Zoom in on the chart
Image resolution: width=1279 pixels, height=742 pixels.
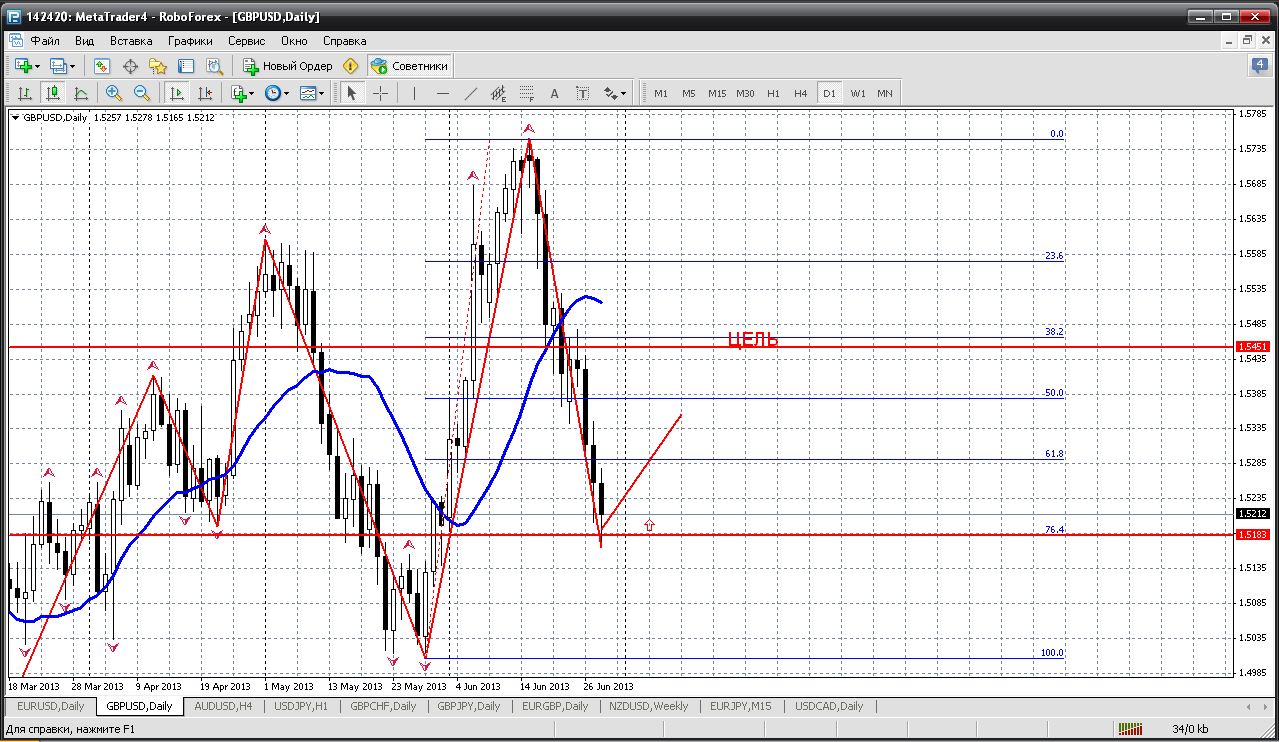pos(114,93)
